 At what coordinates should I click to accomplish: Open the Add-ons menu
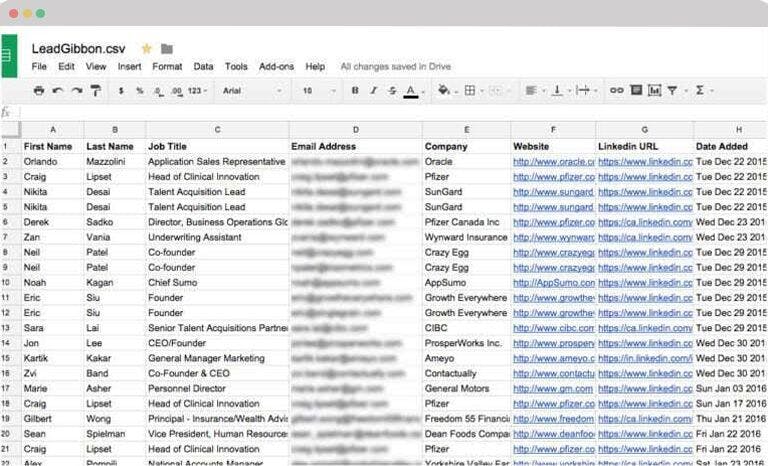coord(276,67)
